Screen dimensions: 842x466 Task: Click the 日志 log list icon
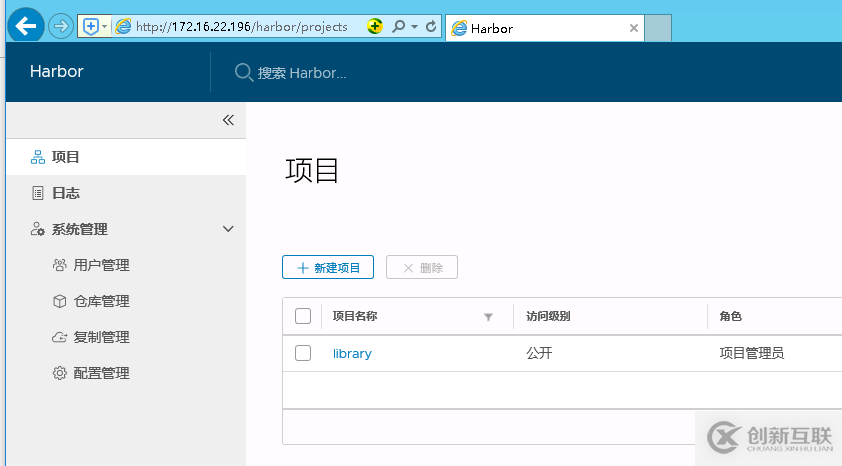(38, 193)
